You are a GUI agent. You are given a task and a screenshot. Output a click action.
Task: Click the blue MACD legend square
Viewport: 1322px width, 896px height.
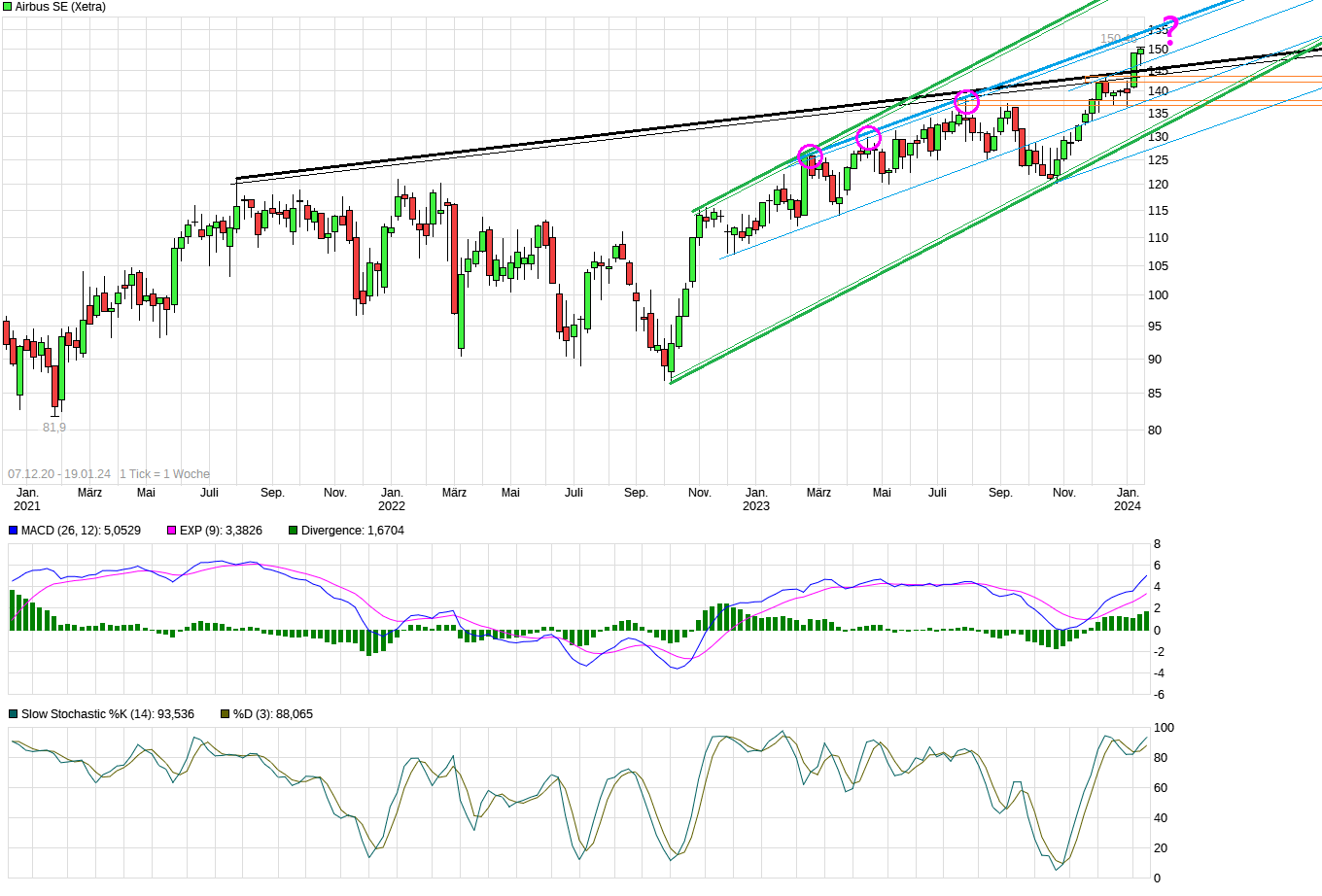(14, 531)
